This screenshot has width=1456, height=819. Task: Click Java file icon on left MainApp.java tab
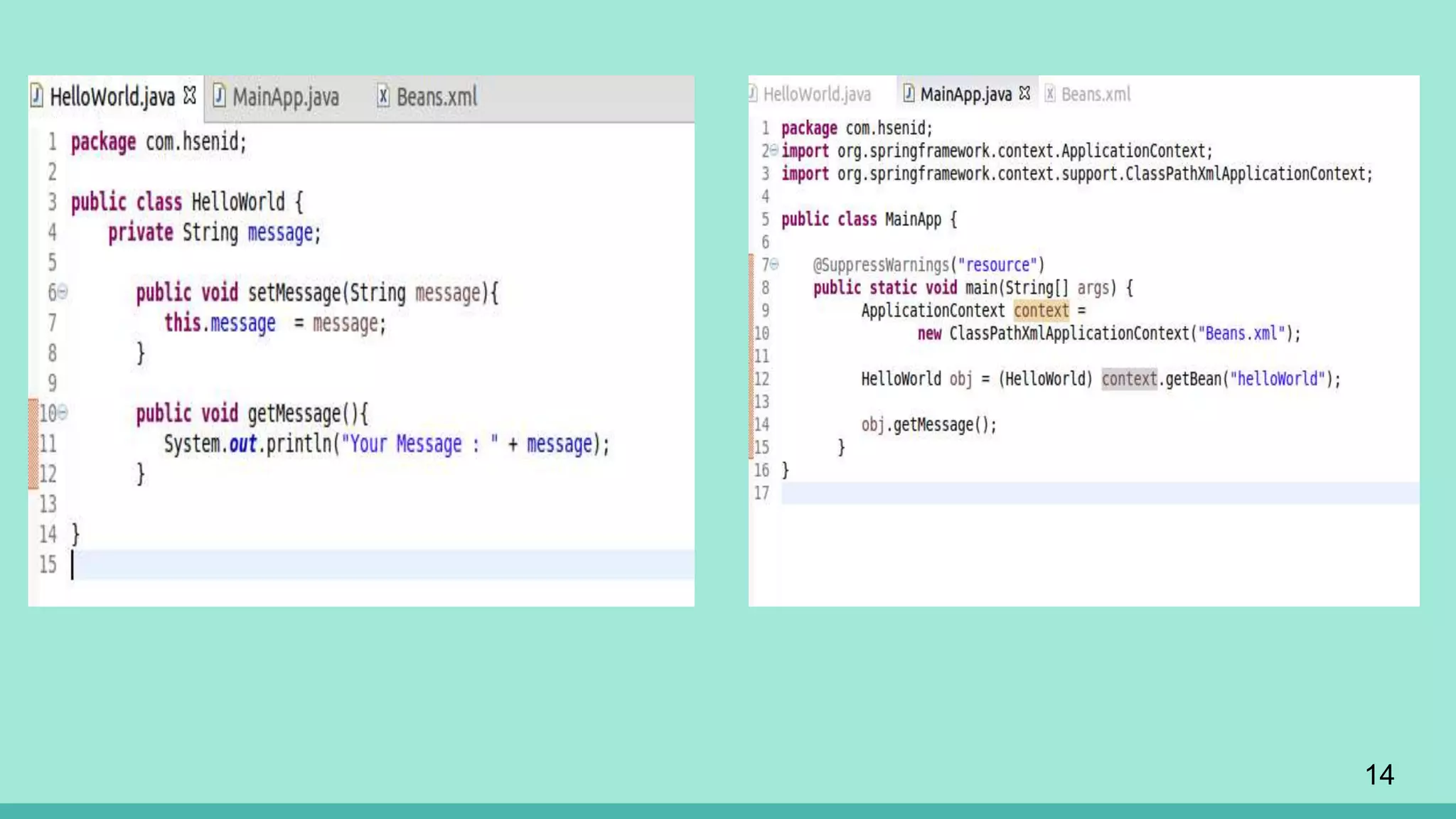coord(220,95)
